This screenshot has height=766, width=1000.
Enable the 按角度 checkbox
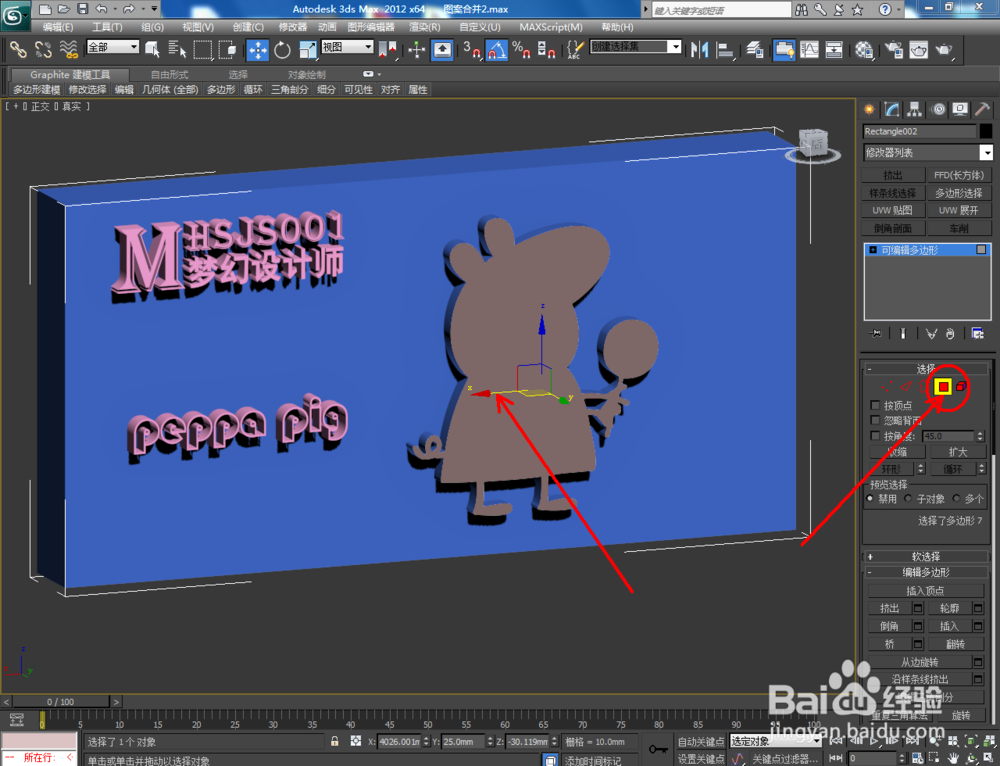coord(875,436)
